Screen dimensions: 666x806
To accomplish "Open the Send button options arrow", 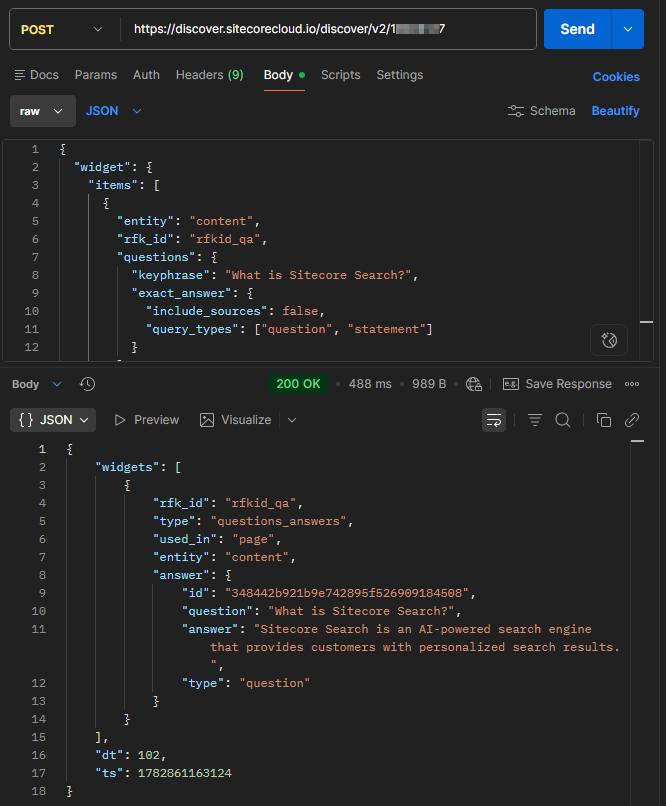I will coord(627,29).
